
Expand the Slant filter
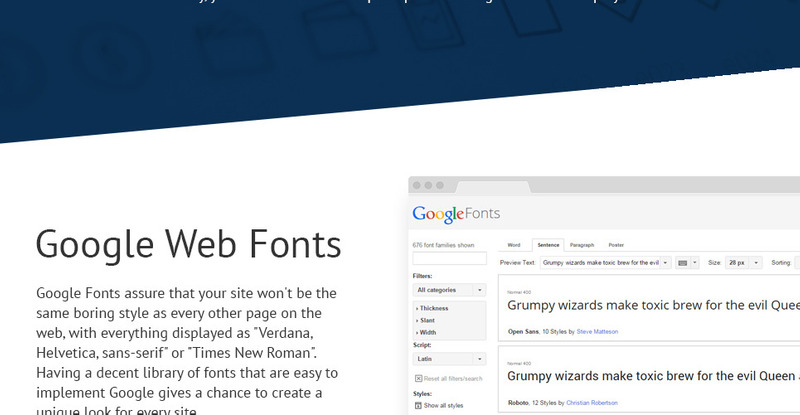[426, 321]
